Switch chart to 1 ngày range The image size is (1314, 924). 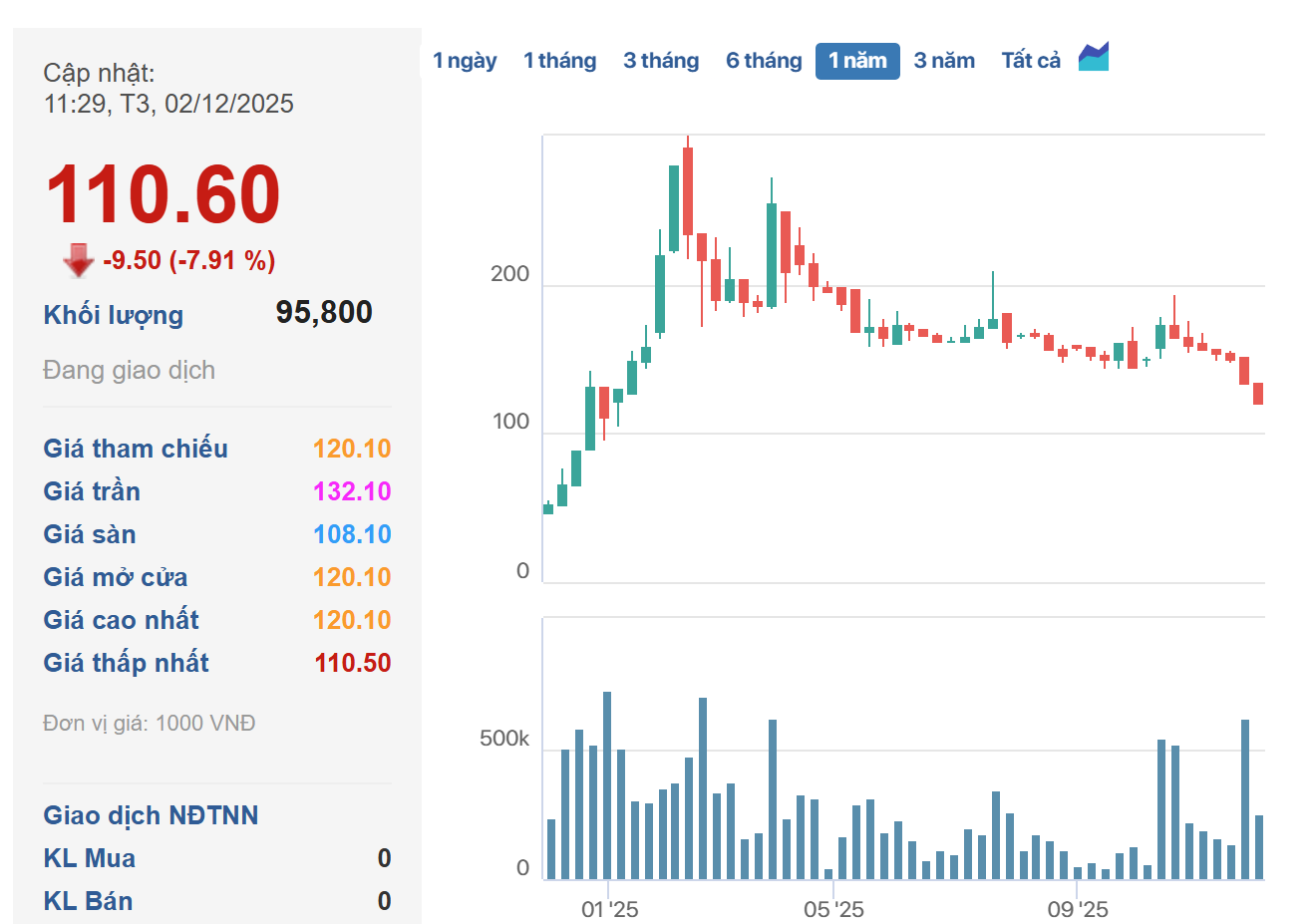pyautogui.click(x=465, y=61)
